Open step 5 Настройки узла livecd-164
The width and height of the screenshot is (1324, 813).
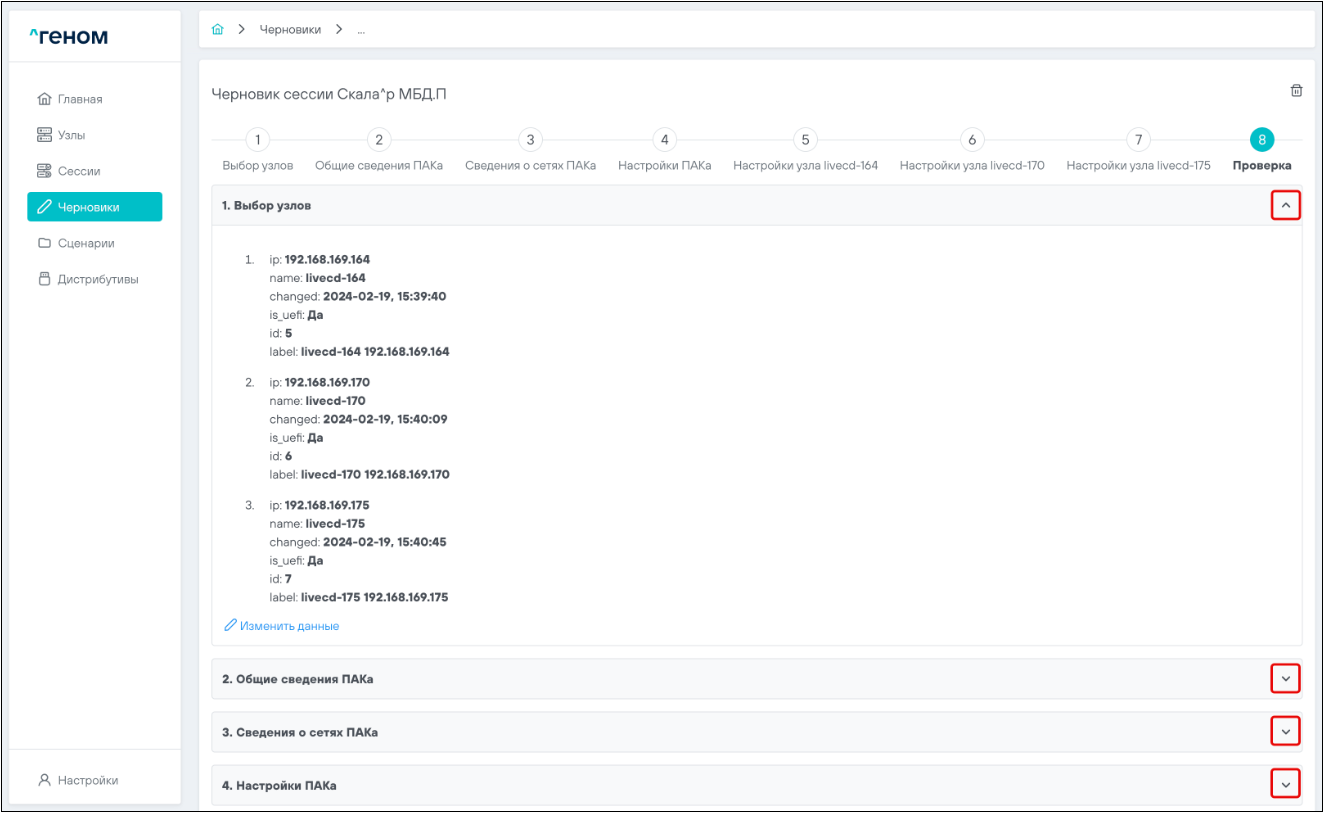pos(805,140)
